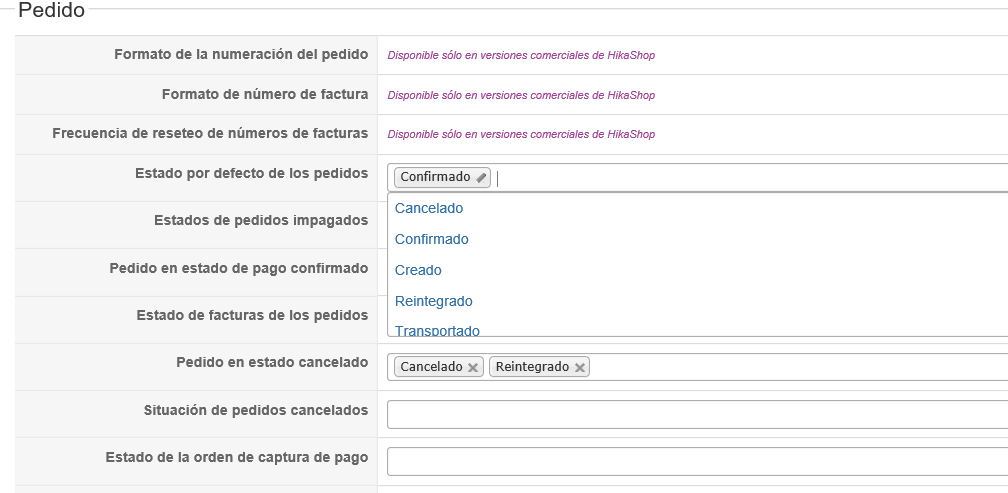Remove the Reintegrado tag via its x icon
Screen dimensions: 1008x493
click(x=579, y=368)
